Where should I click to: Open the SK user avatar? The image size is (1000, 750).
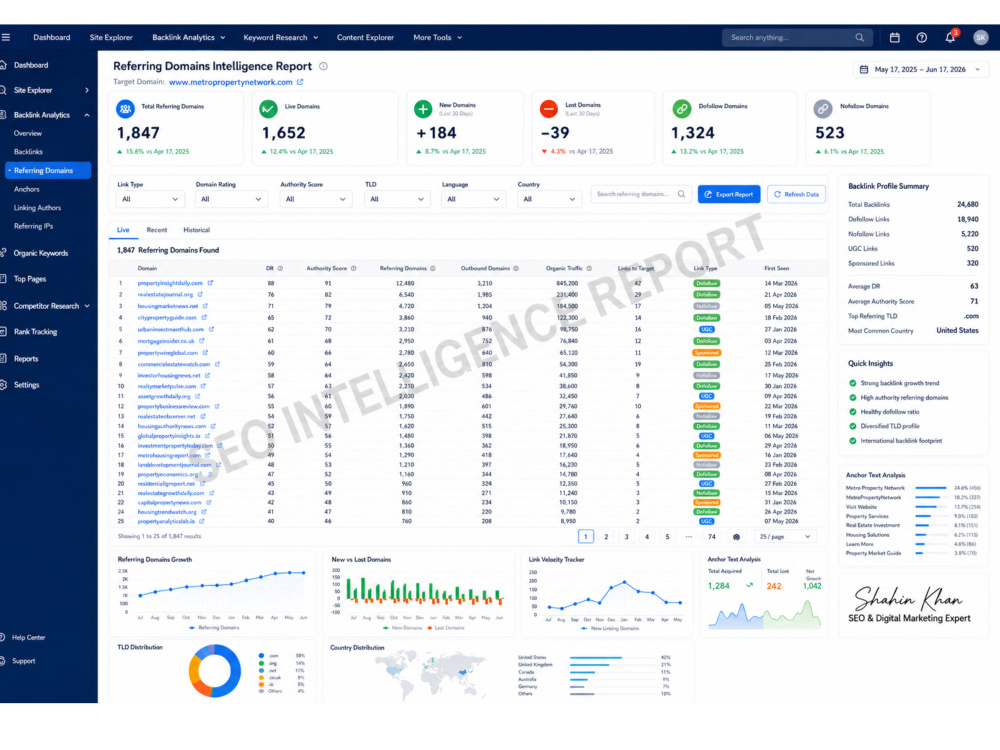coord(980,38)
